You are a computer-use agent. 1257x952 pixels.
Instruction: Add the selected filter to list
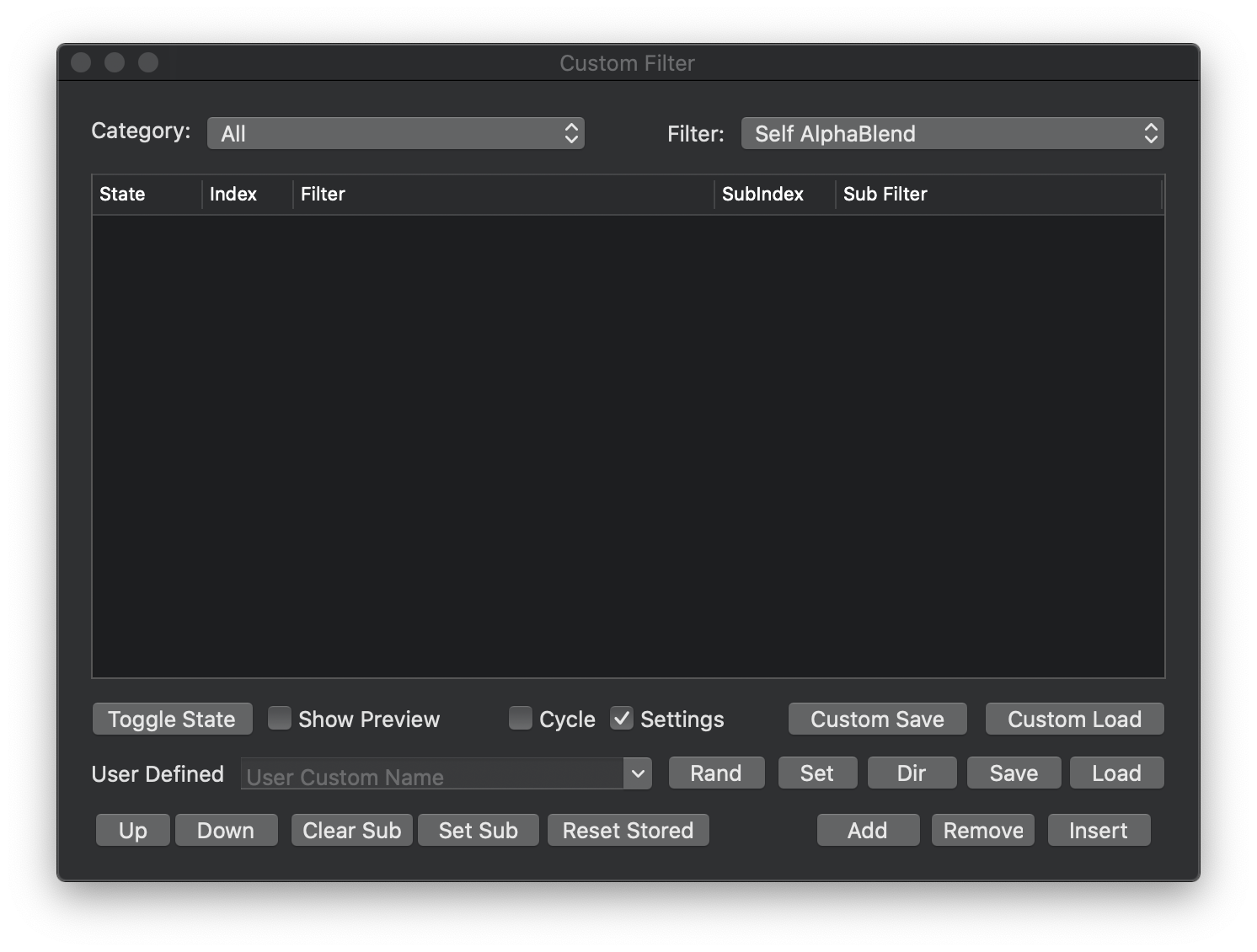[x=868, y=830]
